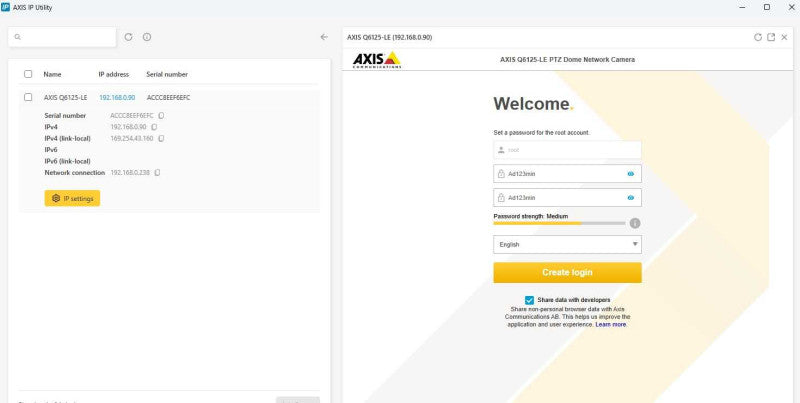Maximize the AXIS IP Utility window
Image resolution: width=800 pixels, height=403 pixels.
click(x=767, y=7)
